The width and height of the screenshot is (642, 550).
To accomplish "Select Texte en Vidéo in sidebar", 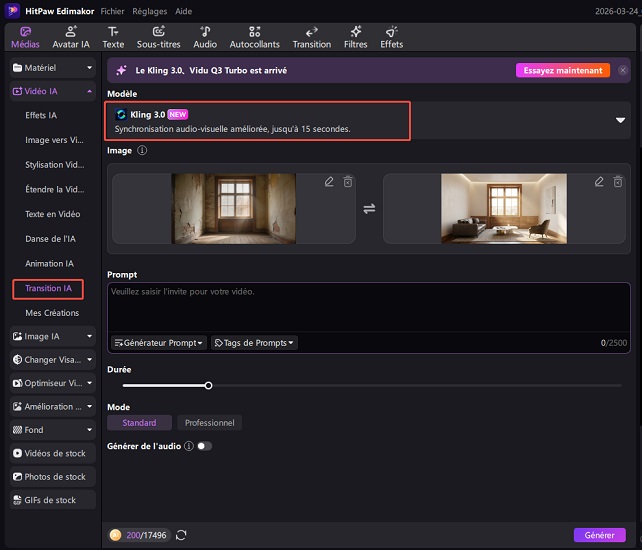I will (52, 214).
